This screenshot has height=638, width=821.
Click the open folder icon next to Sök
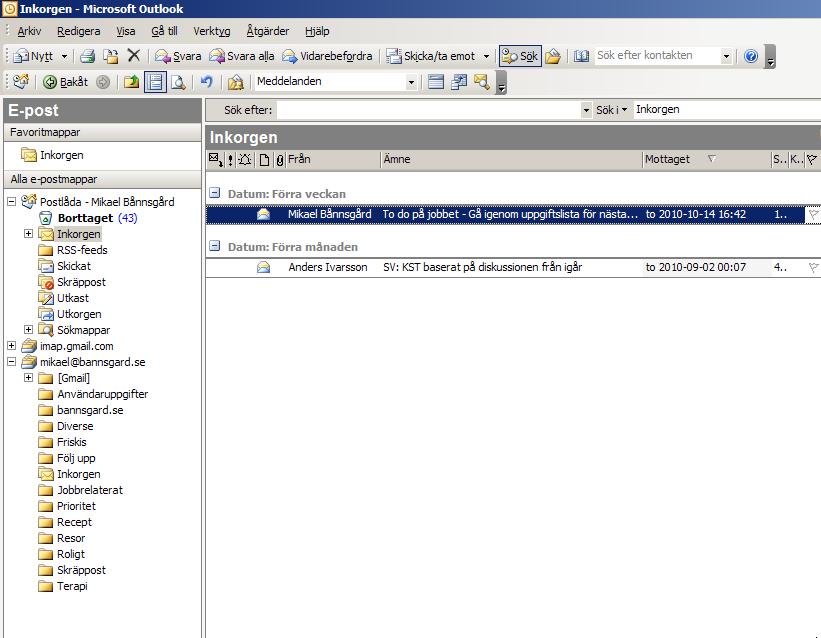click(x=552, y=56)
